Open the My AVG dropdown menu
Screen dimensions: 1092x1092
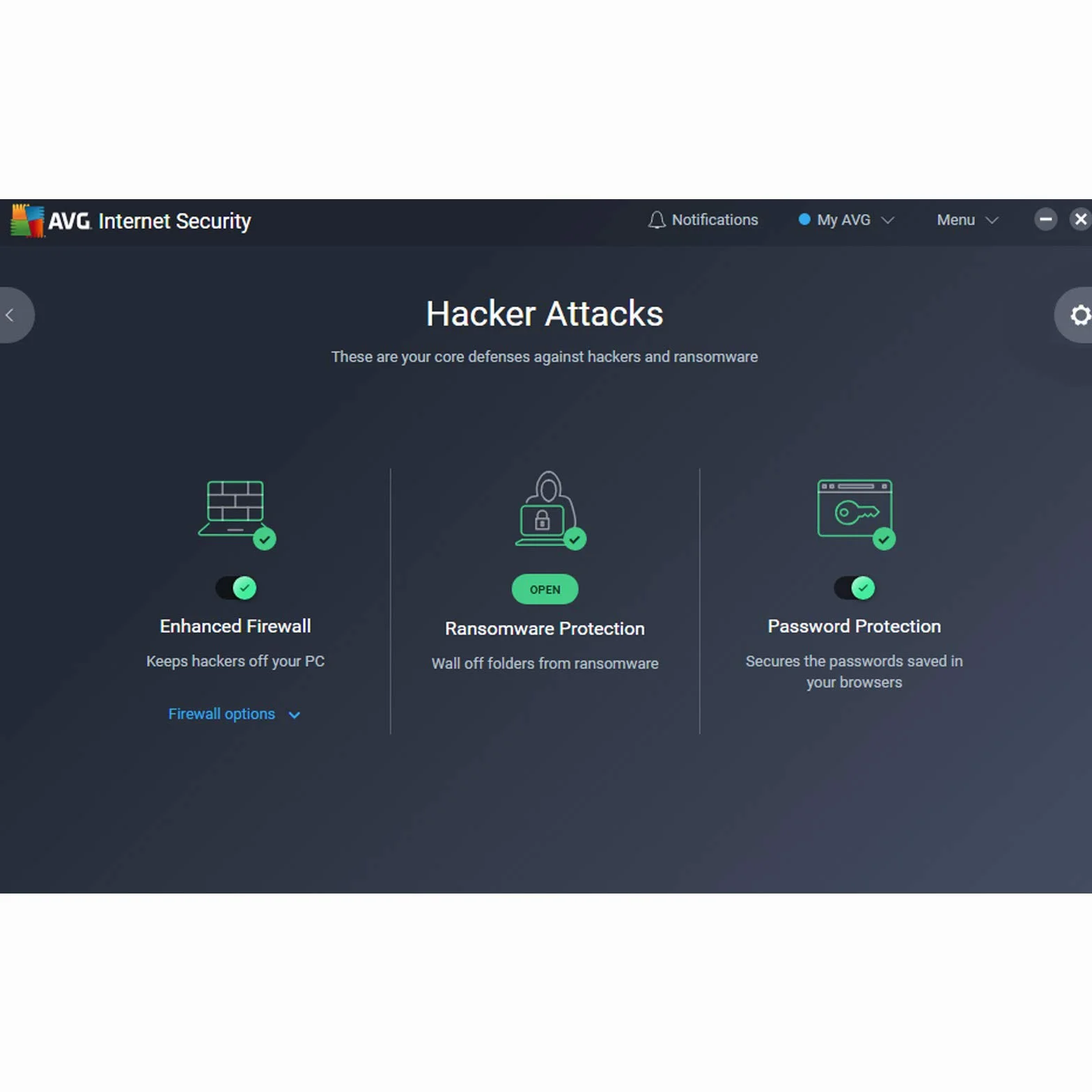click(846, 220)
